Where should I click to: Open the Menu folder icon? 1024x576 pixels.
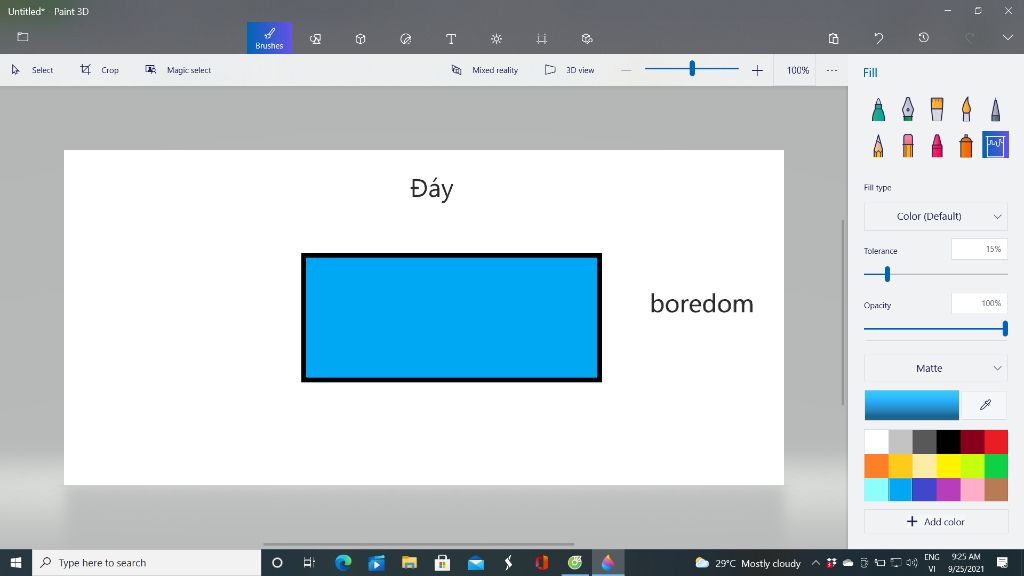coord(23,37)
